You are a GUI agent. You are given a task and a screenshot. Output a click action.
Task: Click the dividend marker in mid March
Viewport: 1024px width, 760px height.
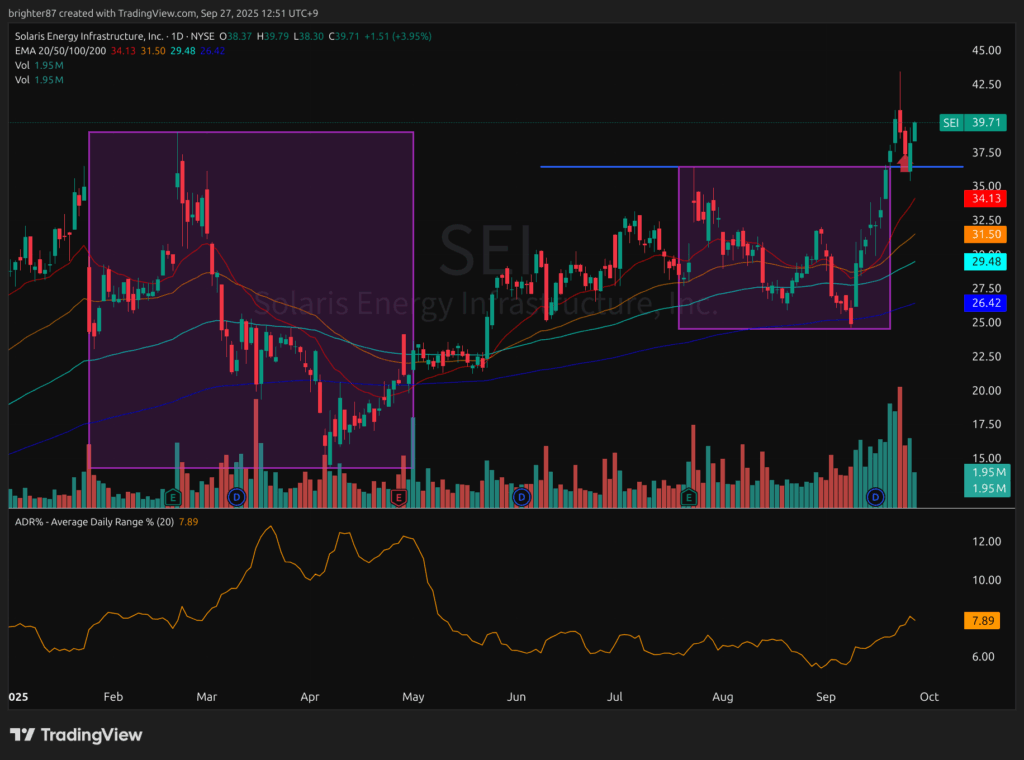point(236,498)
